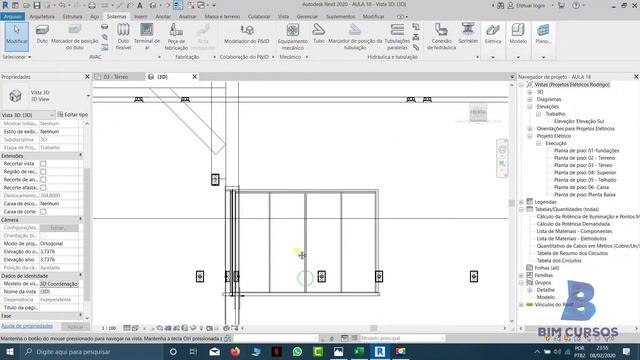Switch to the Estrutura ribbon tab
Viewport: 640px width, 360px height.
coord(72,17)
